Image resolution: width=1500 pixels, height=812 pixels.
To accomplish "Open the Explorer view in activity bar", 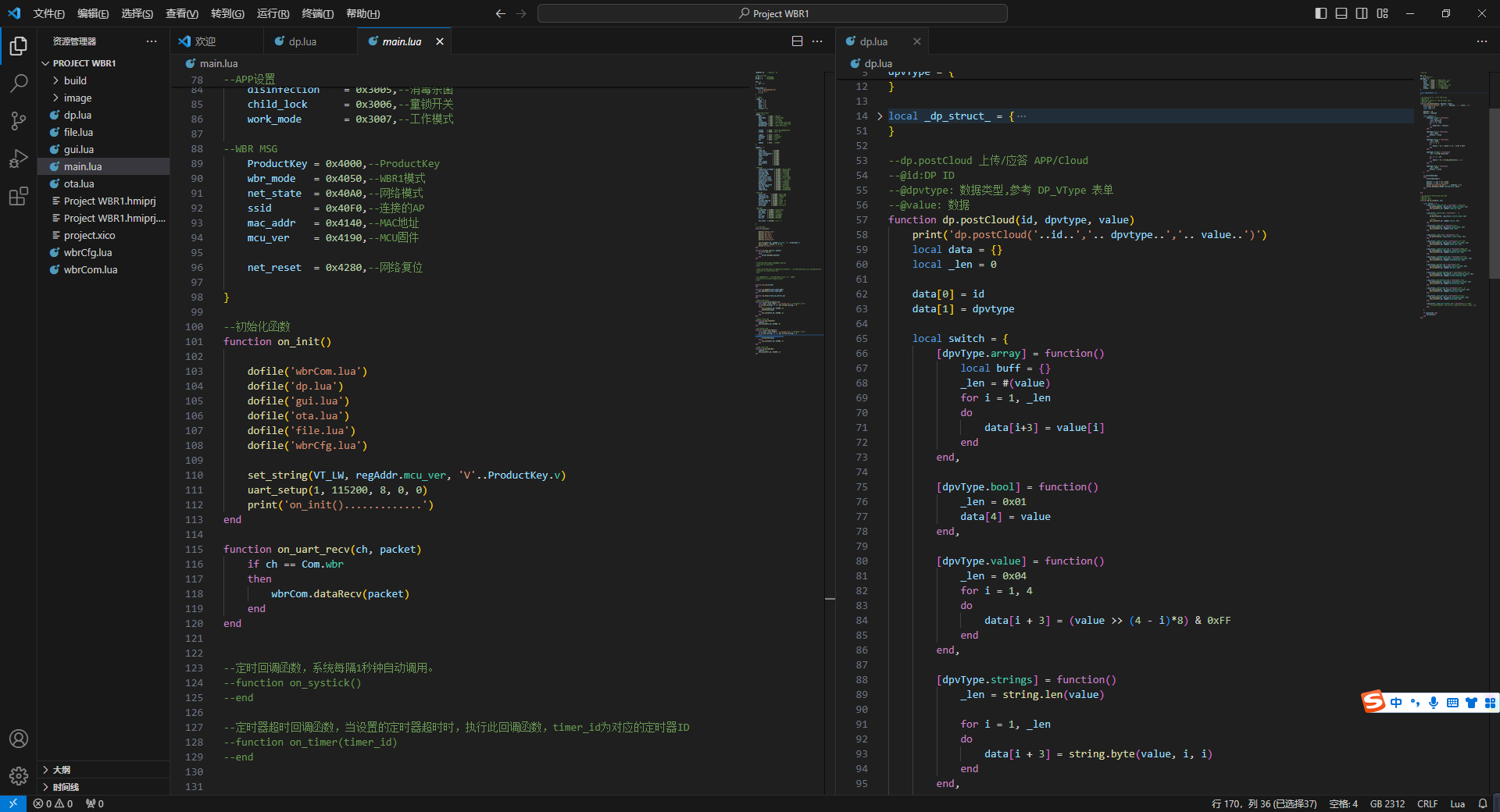I will coord(19,46).
